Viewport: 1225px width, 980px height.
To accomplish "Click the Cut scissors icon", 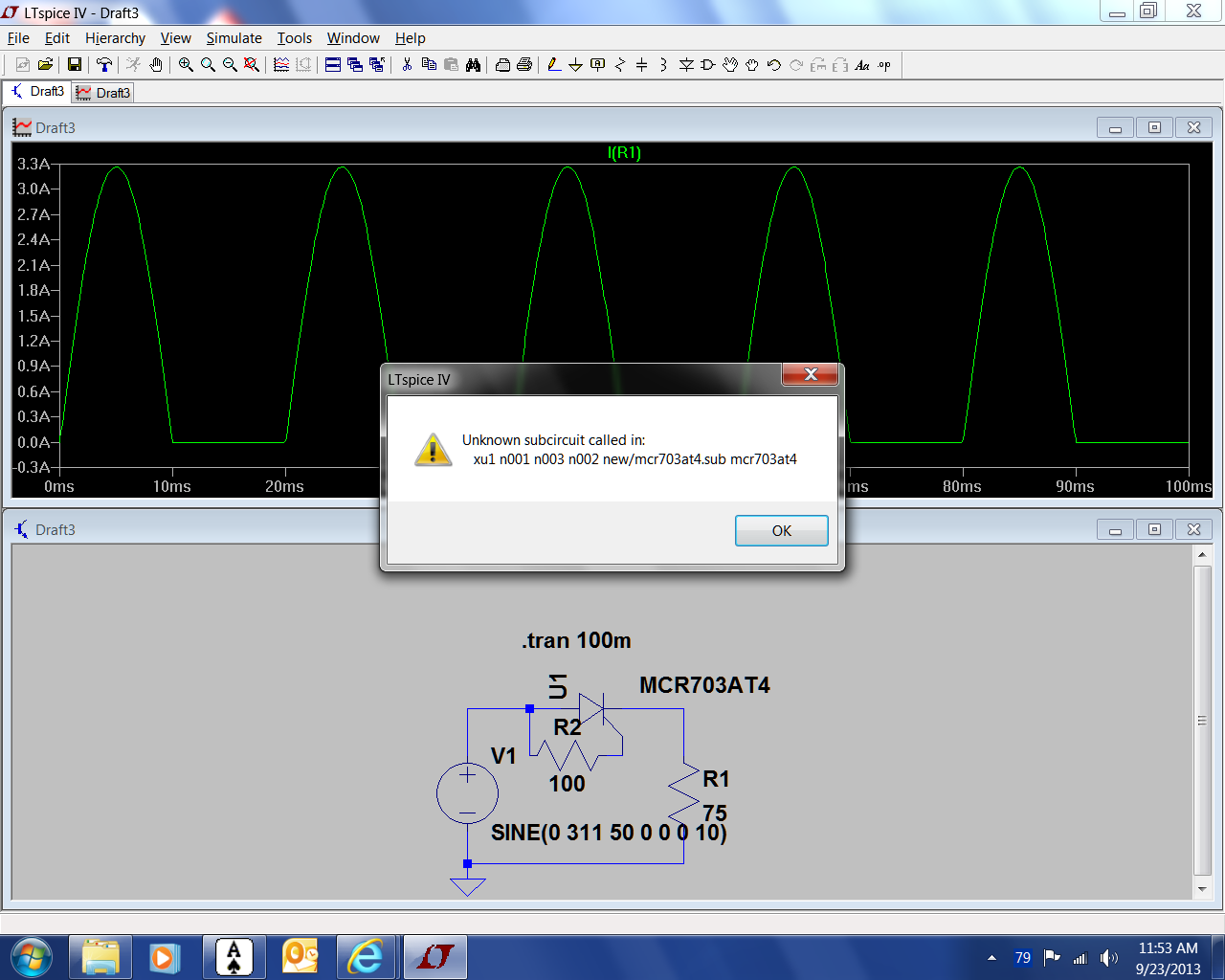I will [x=407, y=65].
